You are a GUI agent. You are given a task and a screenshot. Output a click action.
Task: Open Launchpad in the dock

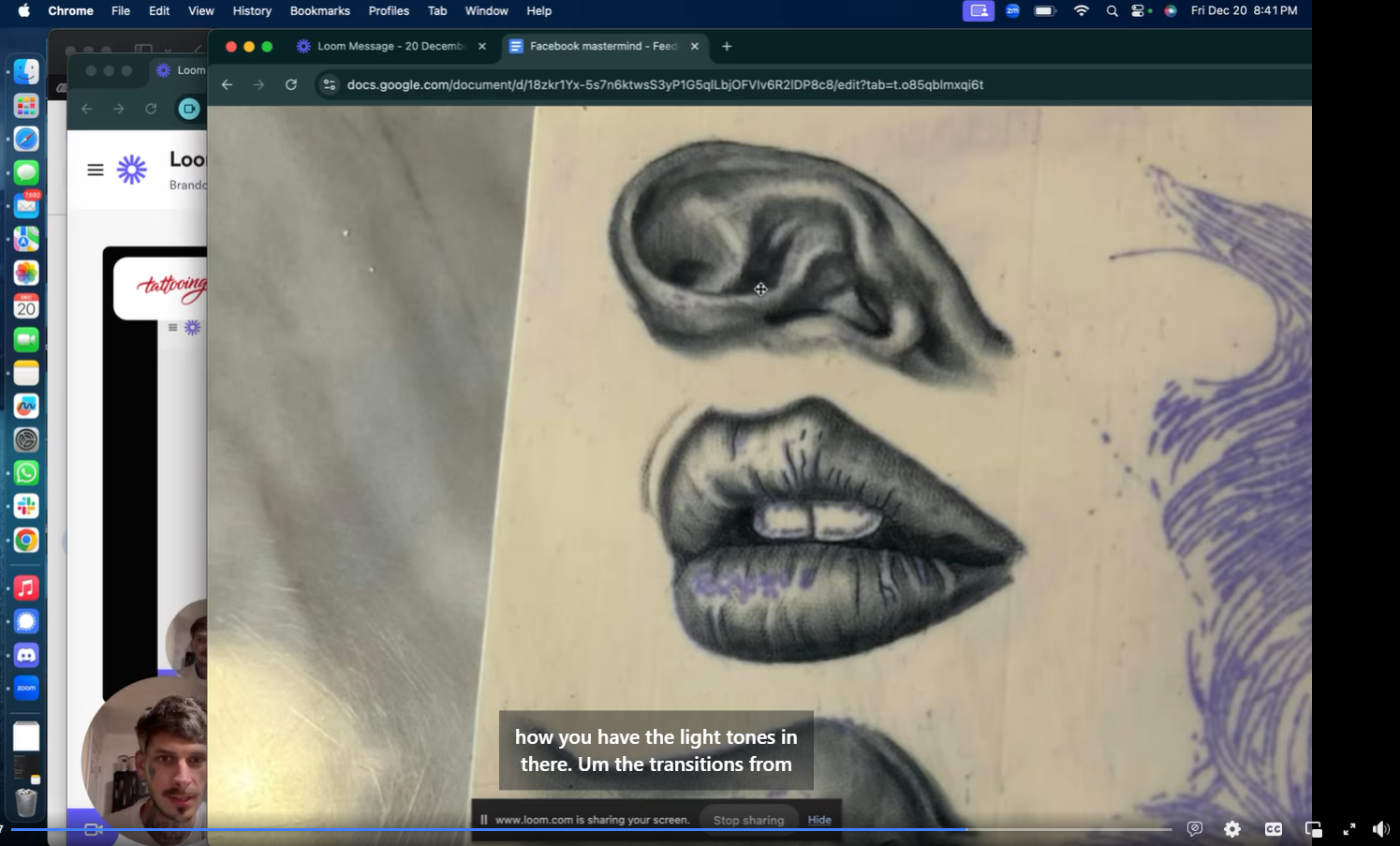[26, 105]
